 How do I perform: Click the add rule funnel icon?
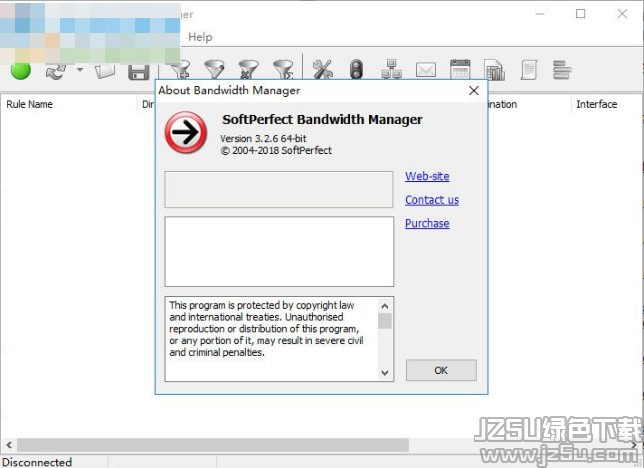[x=181, y=69]
